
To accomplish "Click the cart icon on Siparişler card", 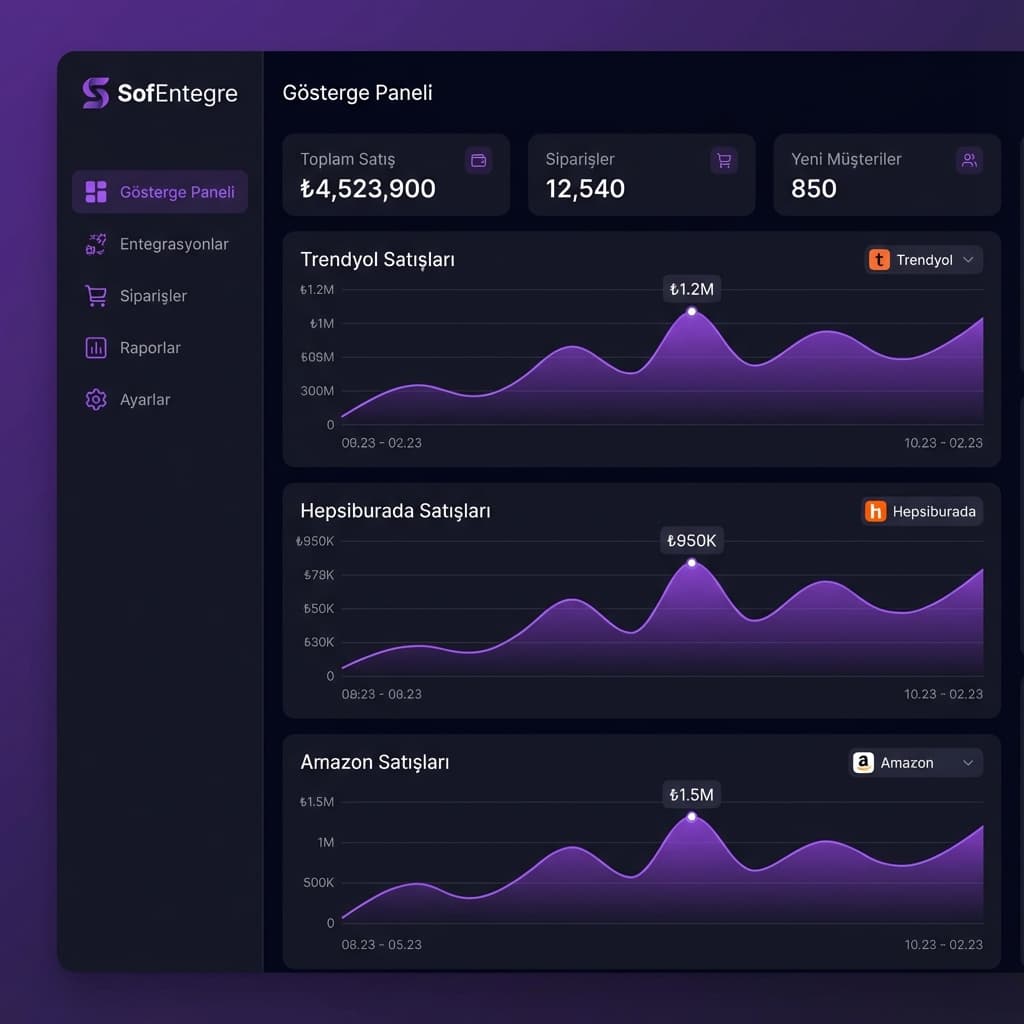I will pyautogui.click(x=724, y=160).
